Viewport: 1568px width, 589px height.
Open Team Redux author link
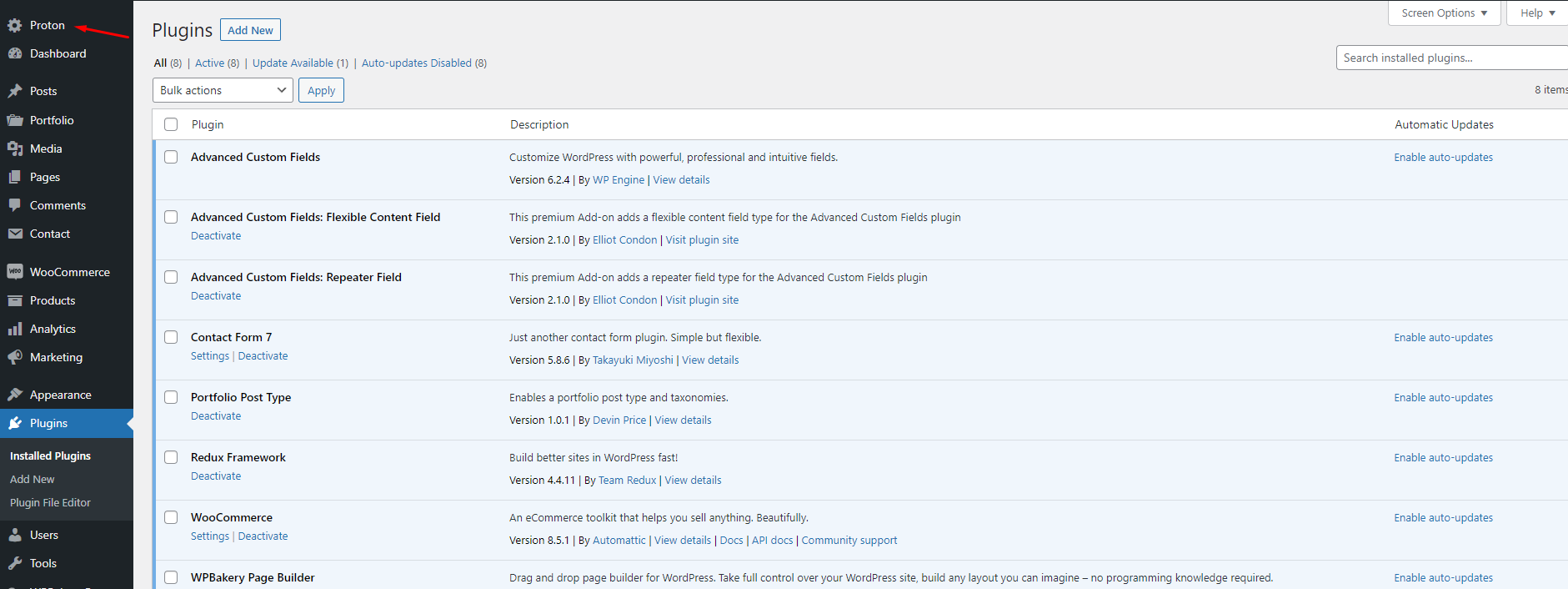tap(627, 481)
